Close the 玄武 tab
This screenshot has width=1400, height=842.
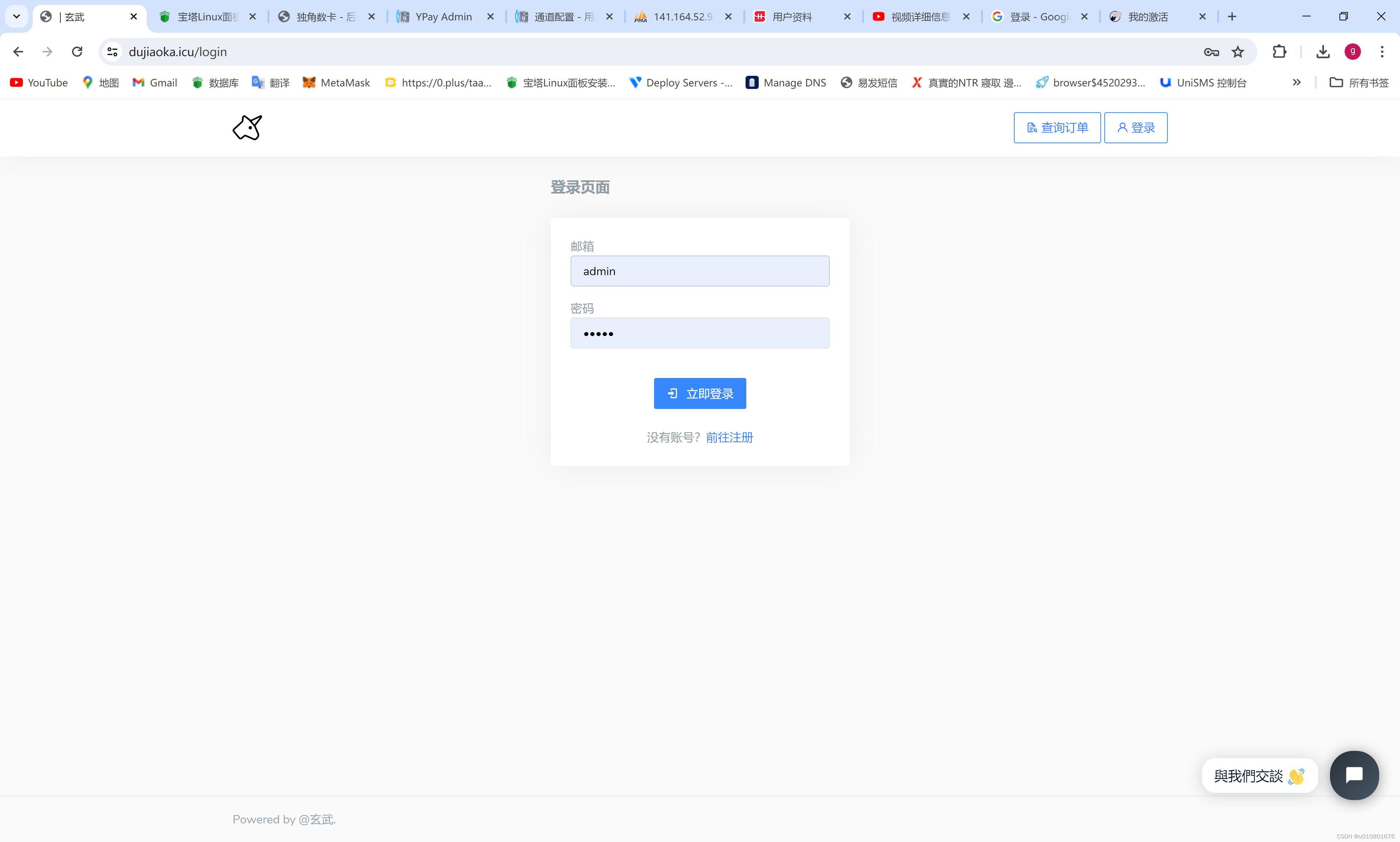tap(133, 16)
